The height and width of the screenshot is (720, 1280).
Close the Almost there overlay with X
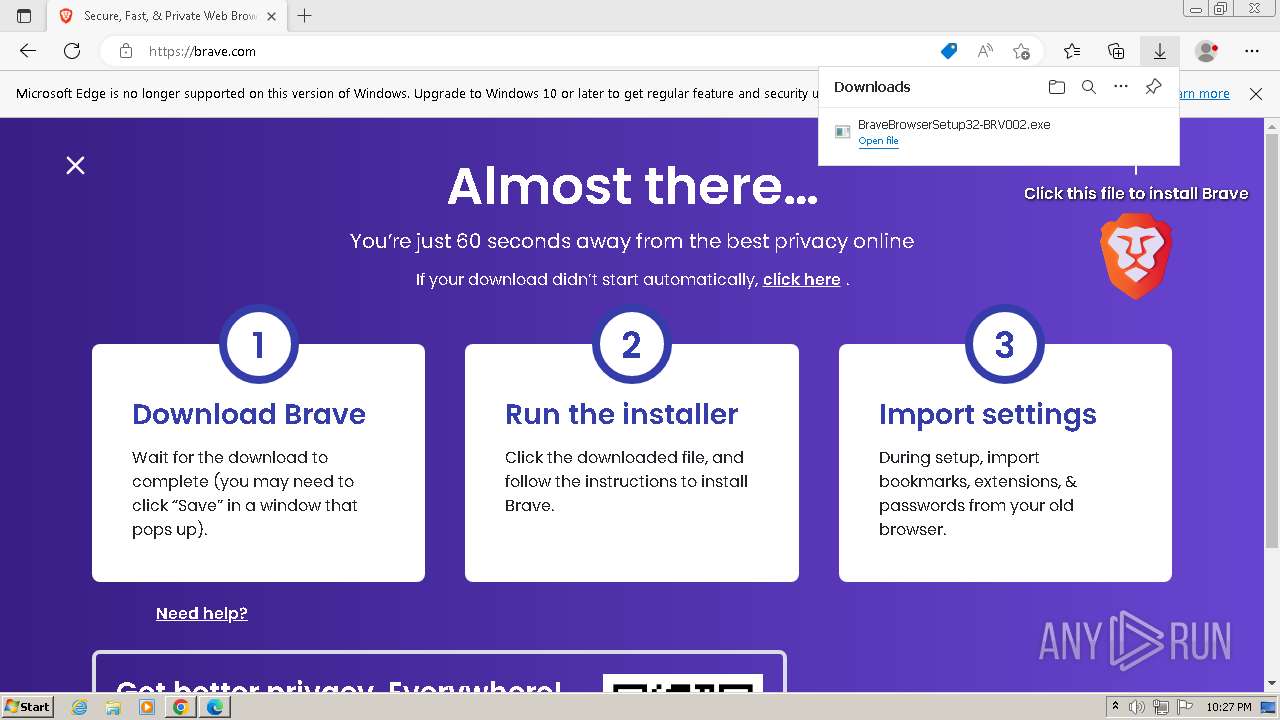(75, 165)
